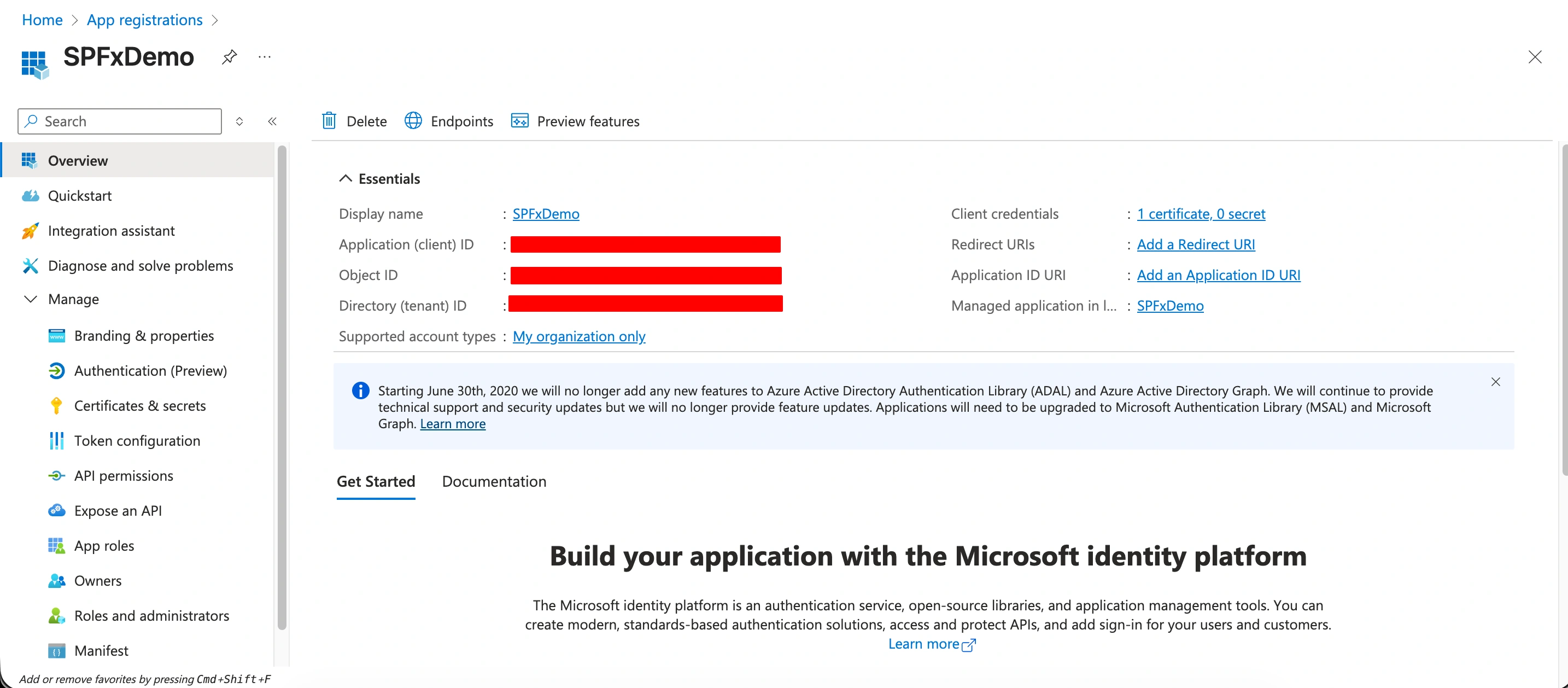The image size is (1568, 688).
Task: Click Add a Redirect URI link
Action: click(1196, 244)
